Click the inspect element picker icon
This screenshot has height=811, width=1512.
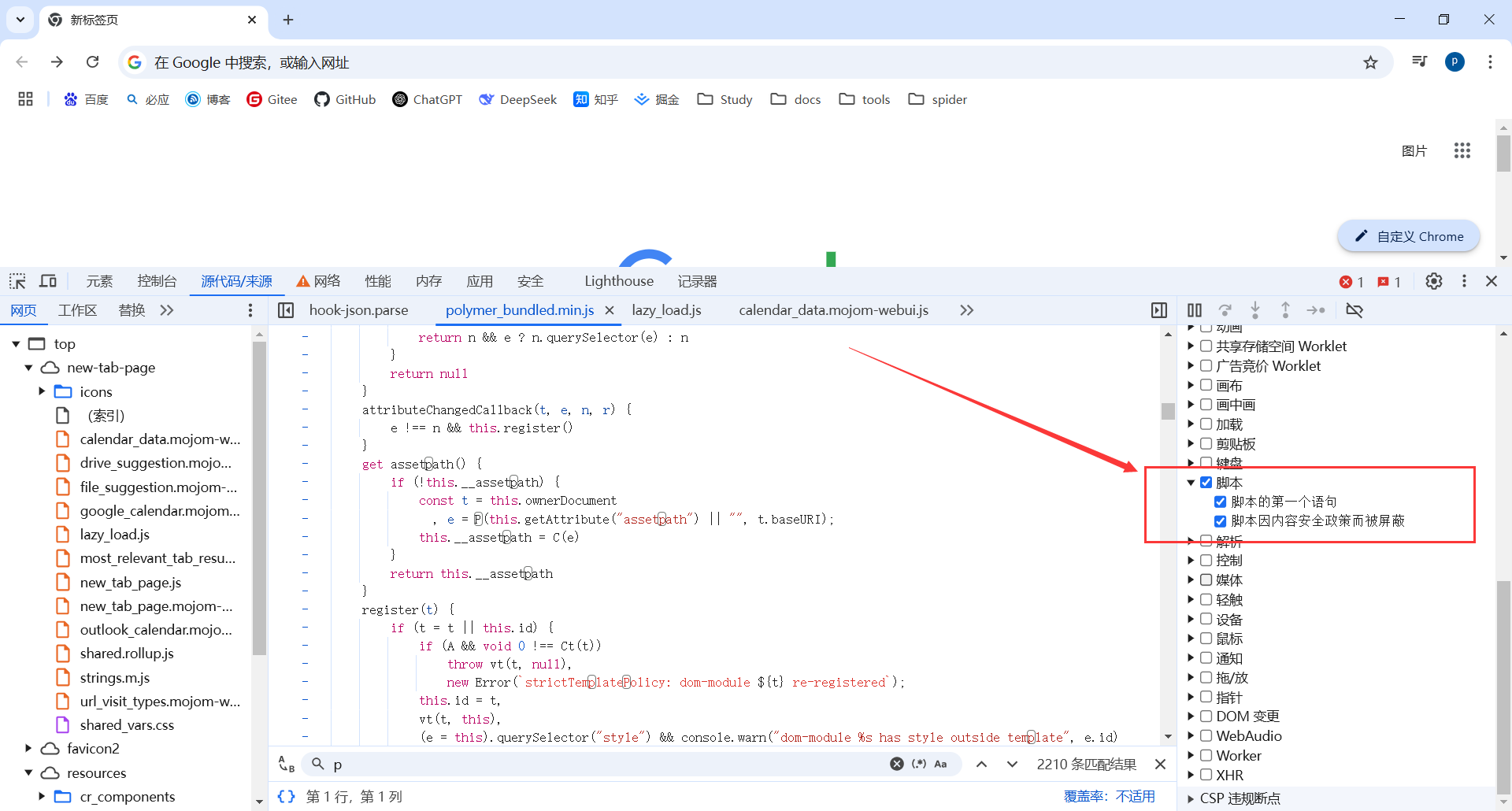(17, 281)
